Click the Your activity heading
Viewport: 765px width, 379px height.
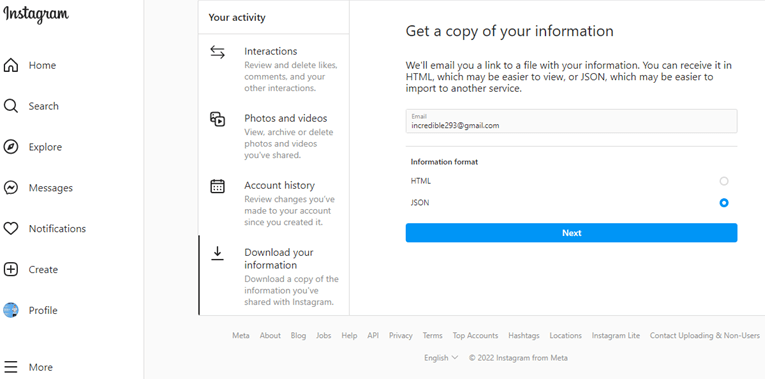237,18
